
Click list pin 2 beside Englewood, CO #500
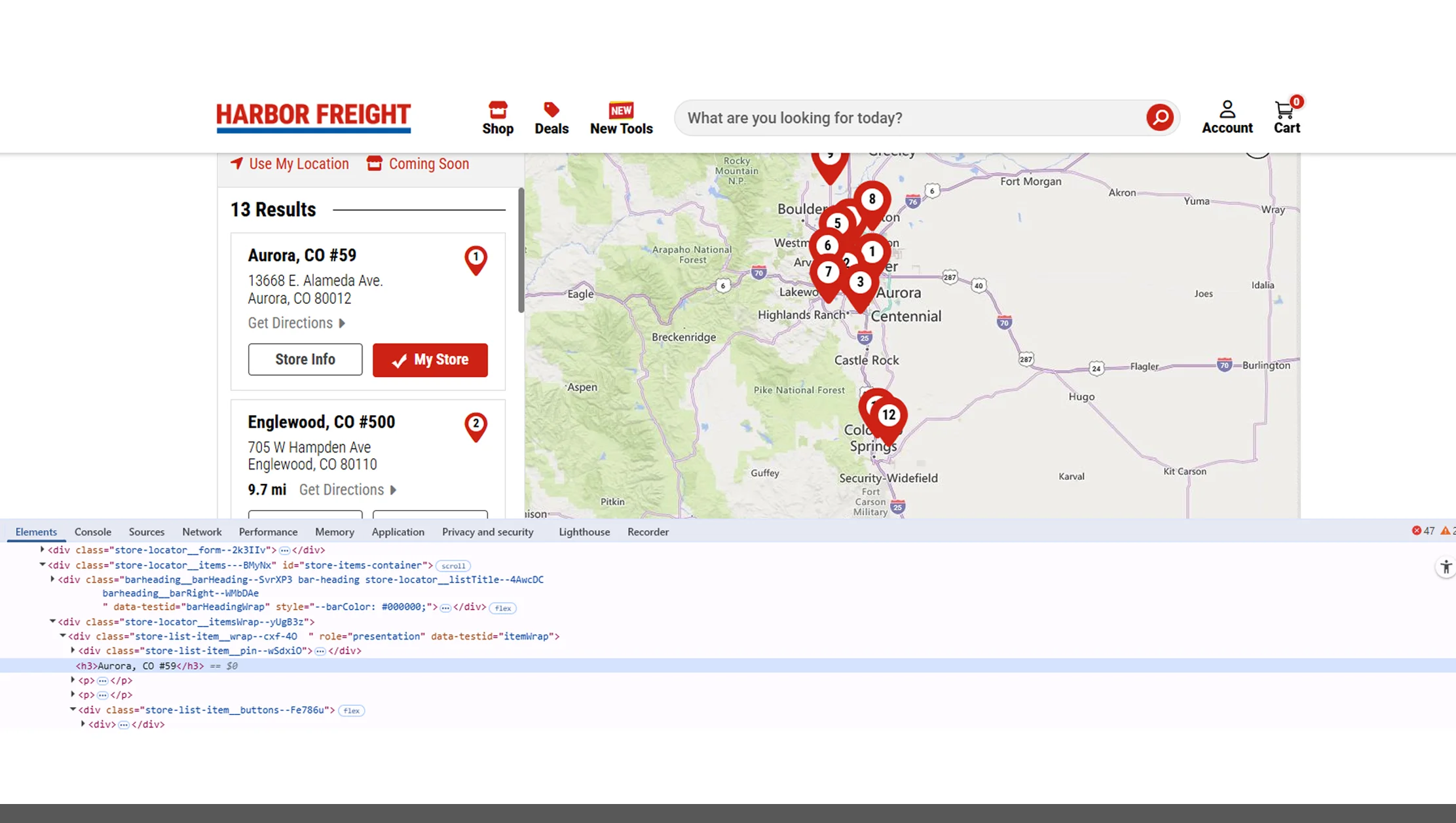pyautogui.click(x=476, y=427)
